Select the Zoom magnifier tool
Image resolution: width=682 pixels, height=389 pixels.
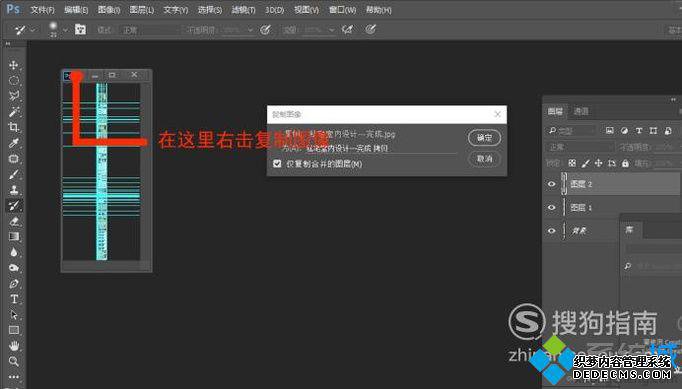pos(13,361)
